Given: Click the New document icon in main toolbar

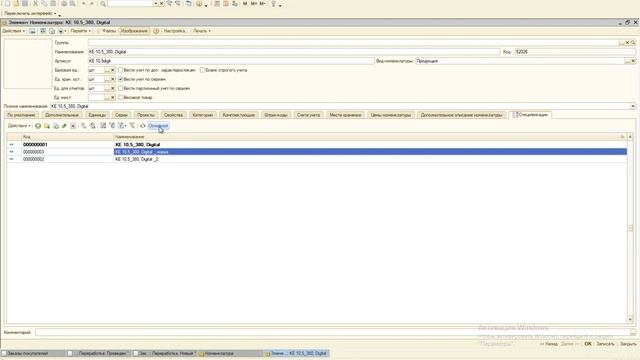Looking at the screenshot, I should pyautogui.click(x=7, y=3).
